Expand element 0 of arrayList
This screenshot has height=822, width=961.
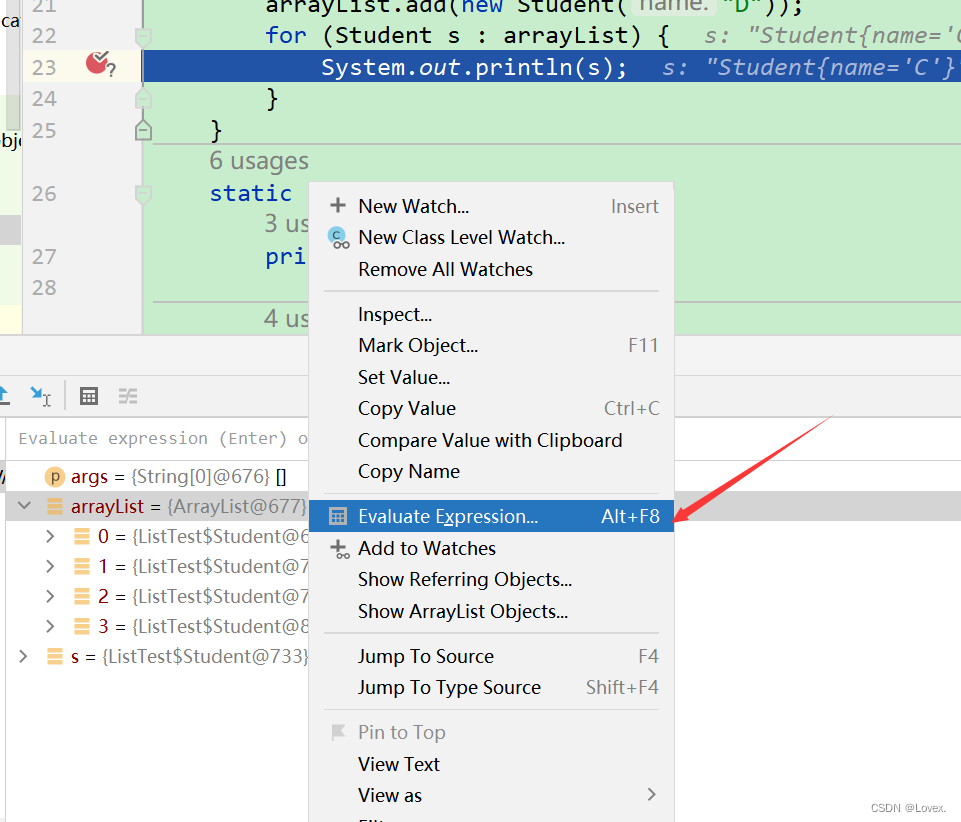pyautogui.click(x=50, y=536)
